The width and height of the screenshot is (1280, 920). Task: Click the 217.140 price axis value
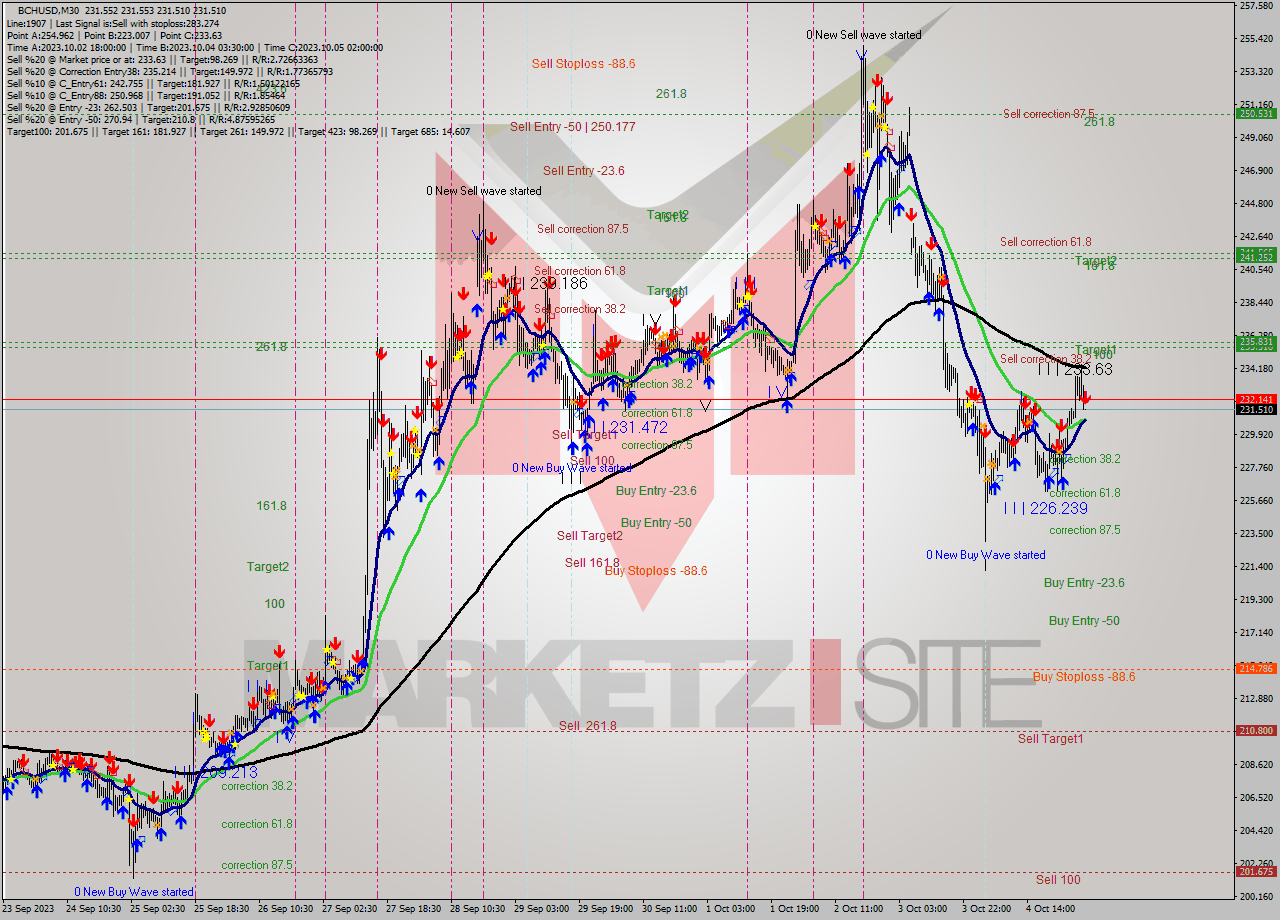tap(1256, 633)
